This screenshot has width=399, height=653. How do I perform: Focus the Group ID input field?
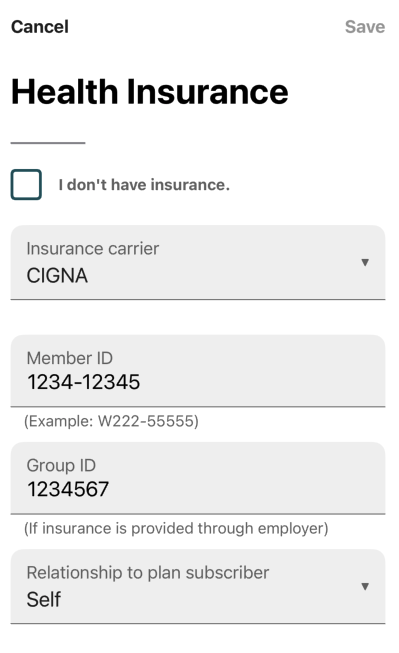(198, 478)
